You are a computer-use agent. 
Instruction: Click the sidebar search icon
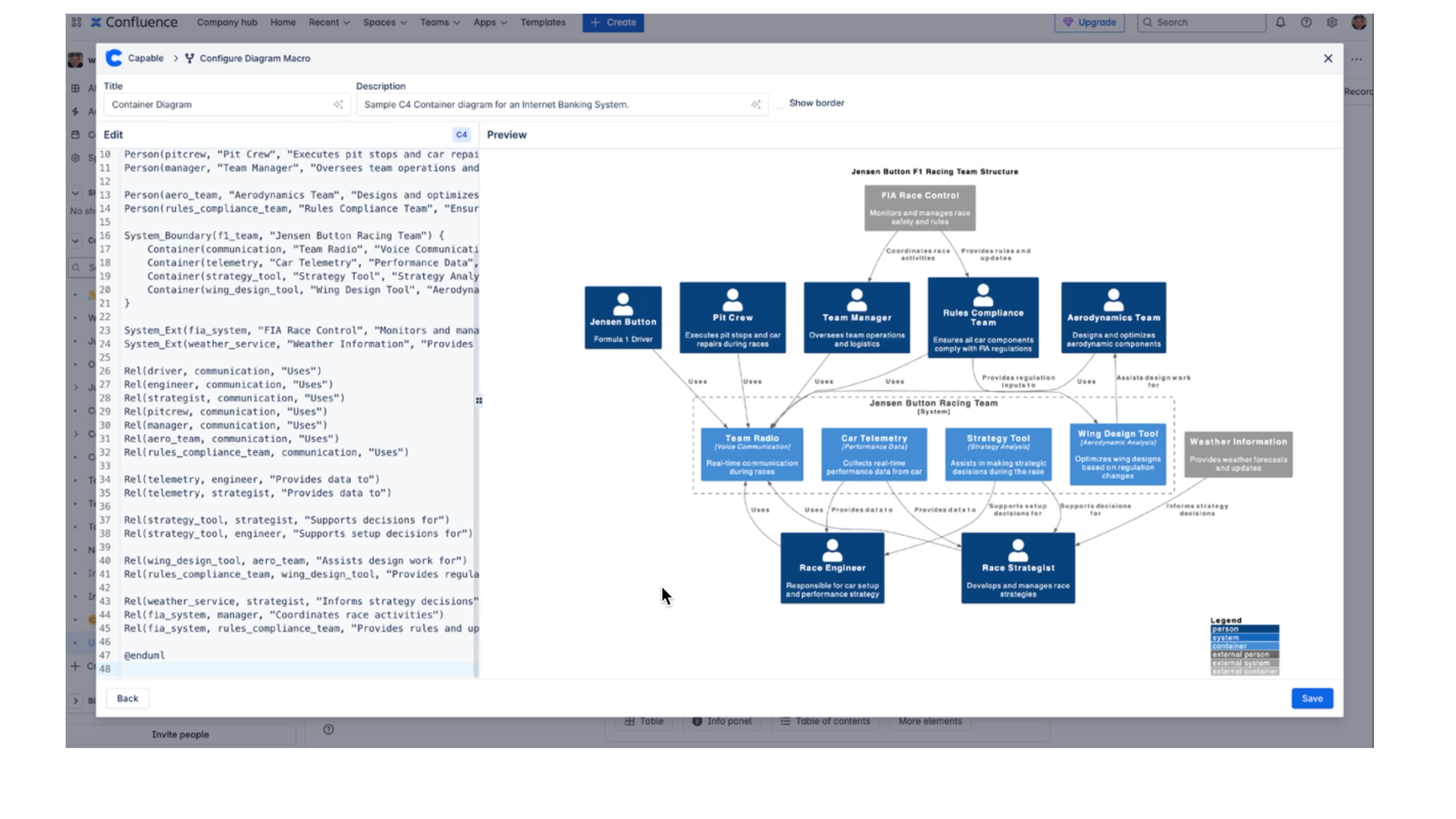tap(76, 268)
